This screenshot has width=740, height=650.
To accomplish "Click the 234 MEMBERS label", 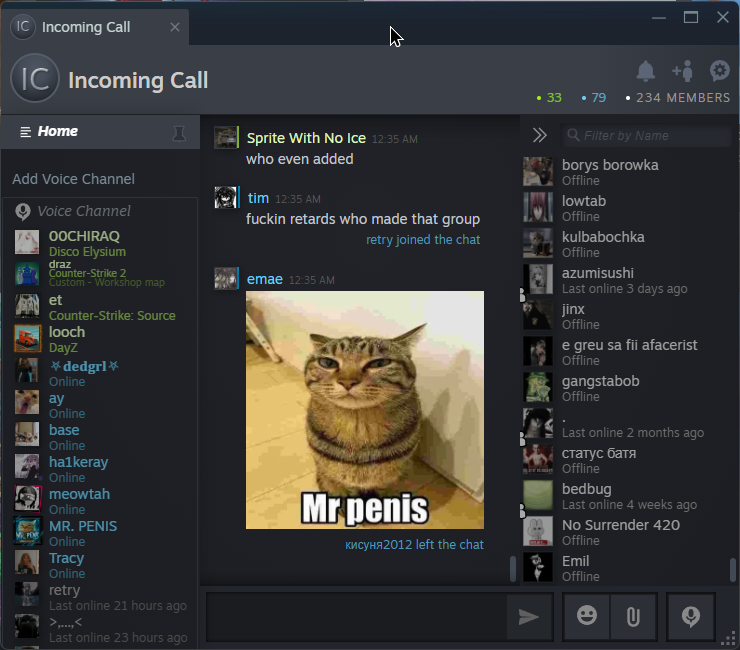I will pos(678,98).
